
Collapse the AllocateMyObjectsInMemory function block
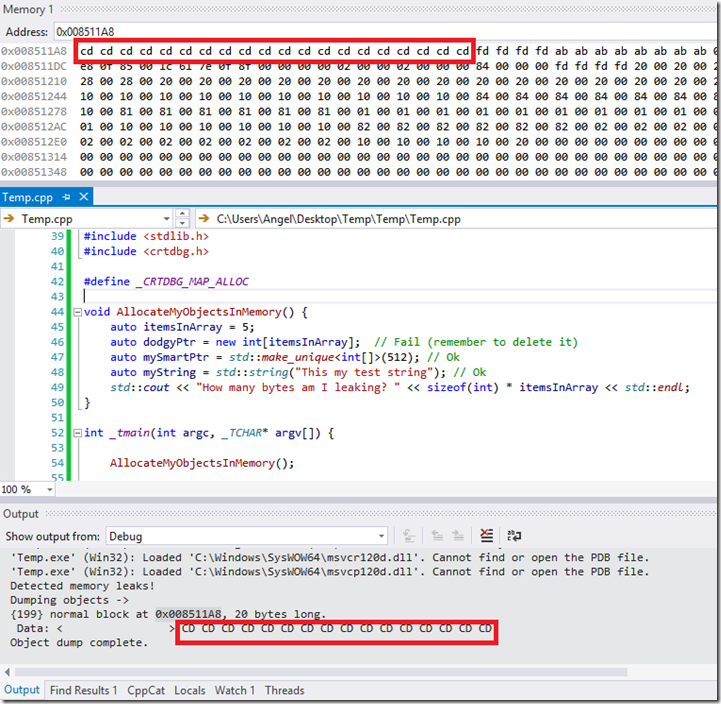pyautogui.click(x=76, y=312)
